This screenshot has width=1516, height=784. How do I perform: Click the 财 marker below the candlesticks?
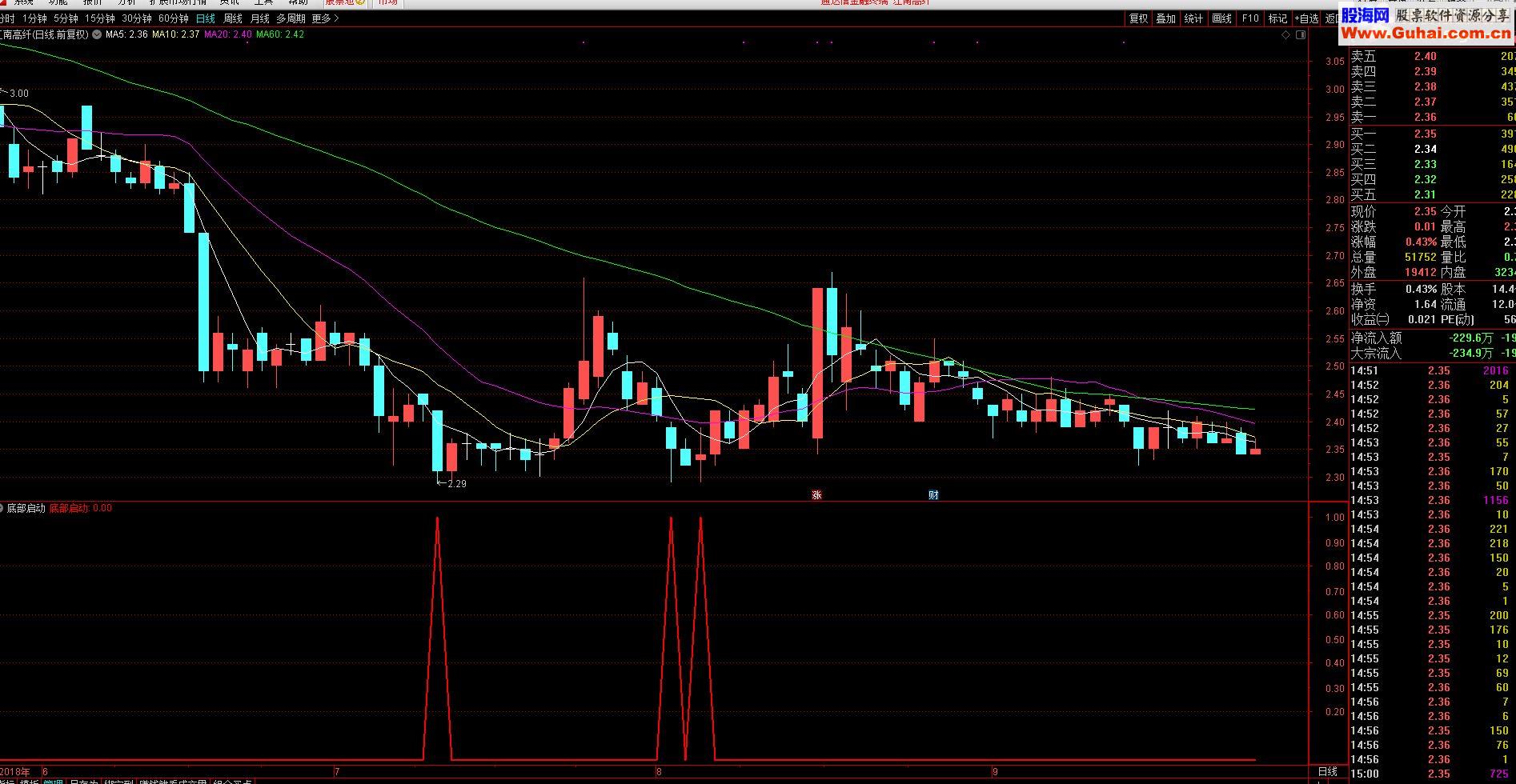[x=933, y=494]
